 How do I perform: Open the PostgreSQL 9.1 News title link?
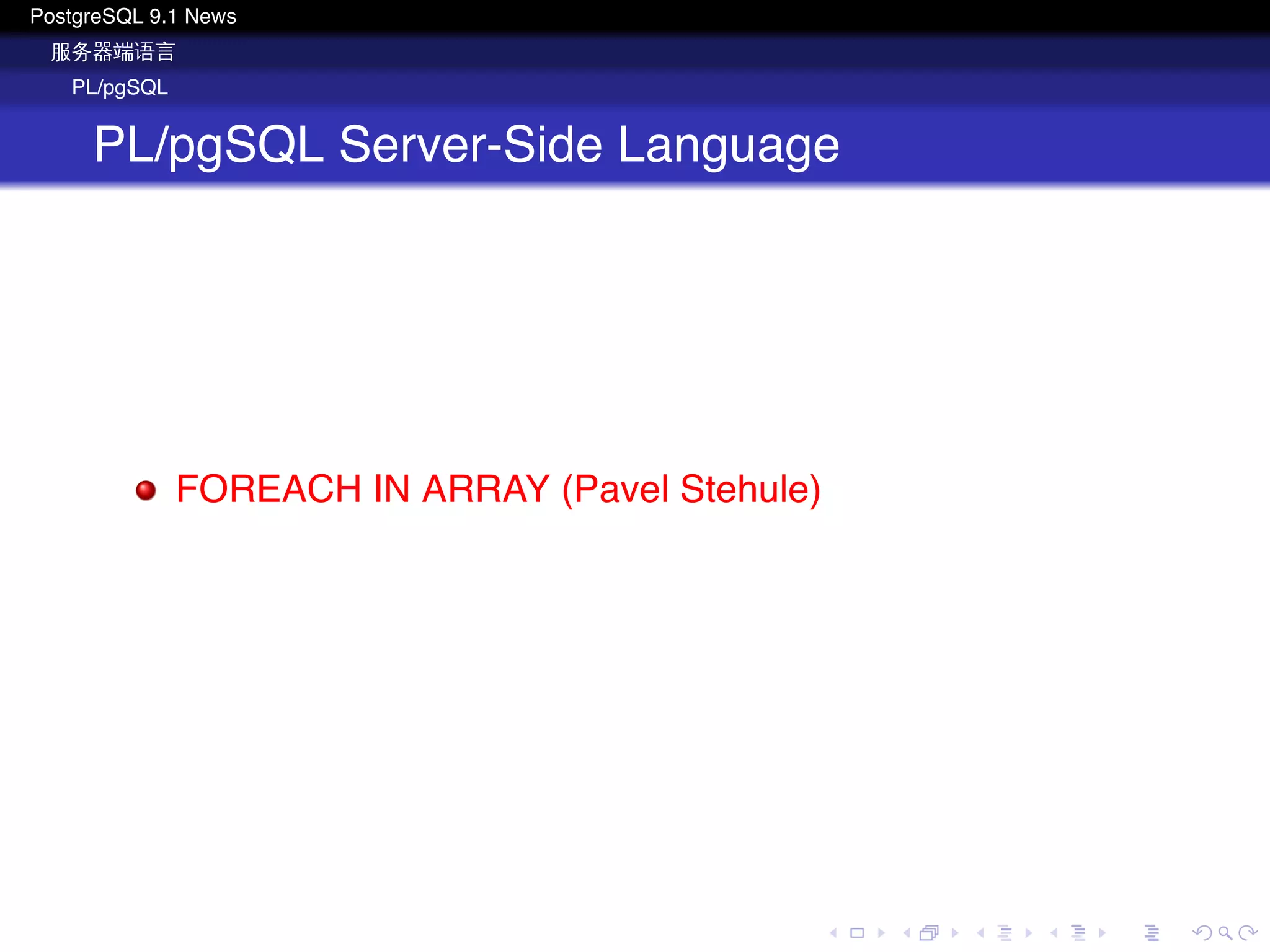(133, 16)
